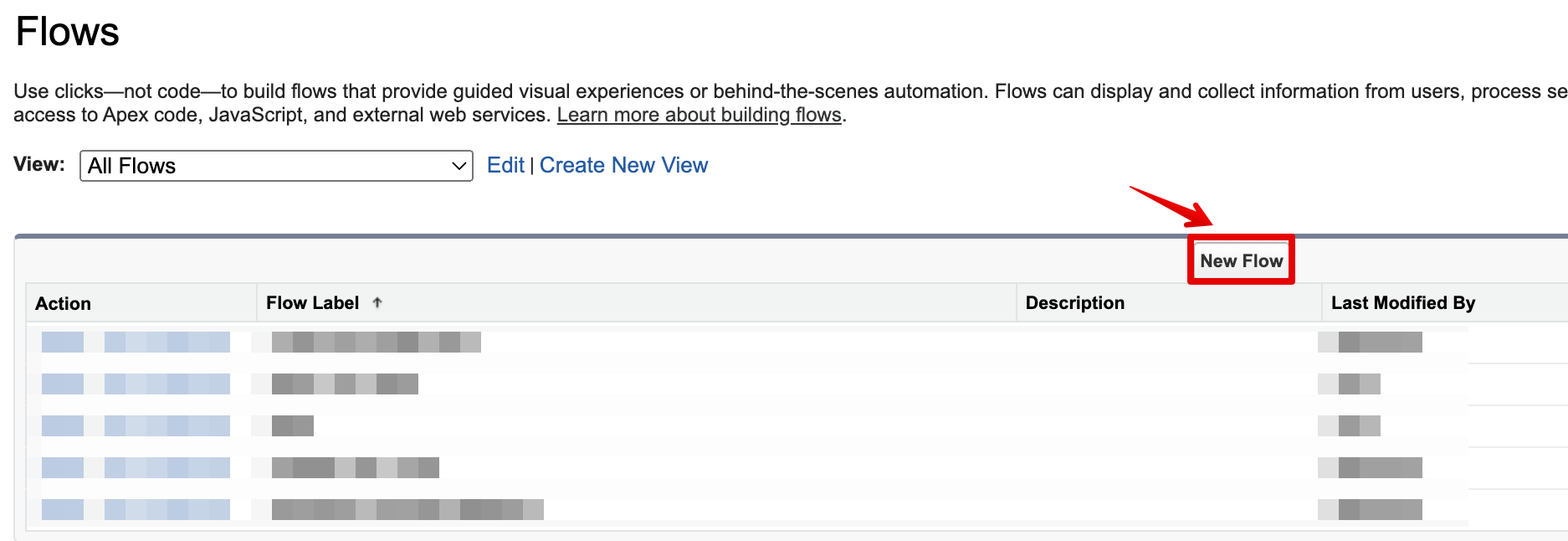Click the leftmost action link in first row
The image size is (1568, 541).
click(x=63, y=343)
